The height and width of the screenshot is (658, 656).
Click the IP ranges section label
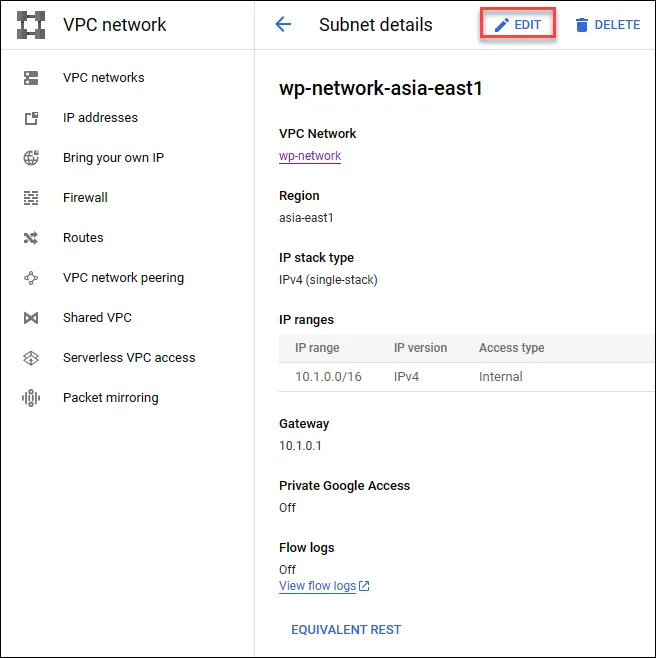coord(306,320)
